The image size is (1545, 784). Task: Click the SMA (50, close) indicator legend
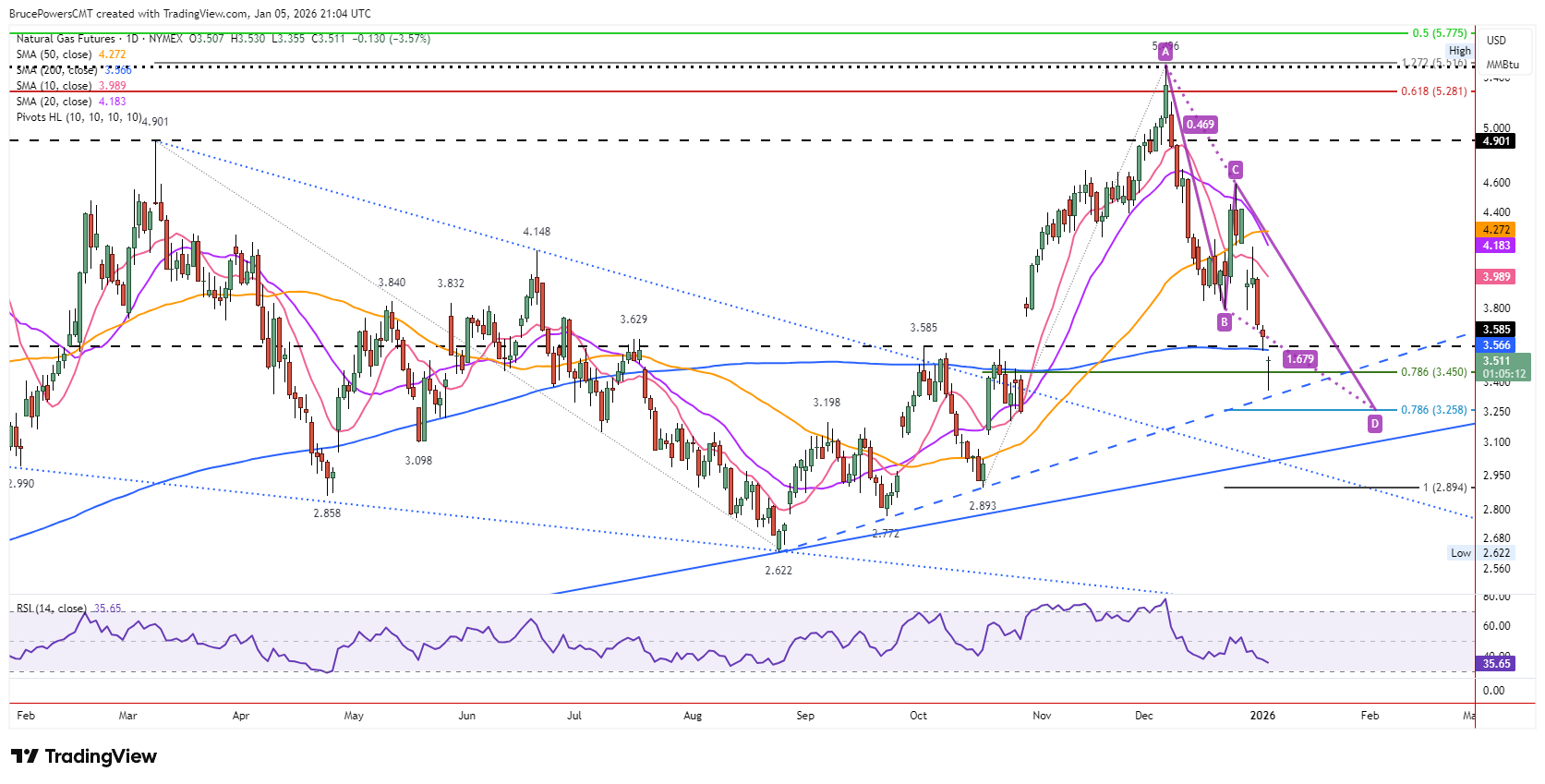[71, 54]
